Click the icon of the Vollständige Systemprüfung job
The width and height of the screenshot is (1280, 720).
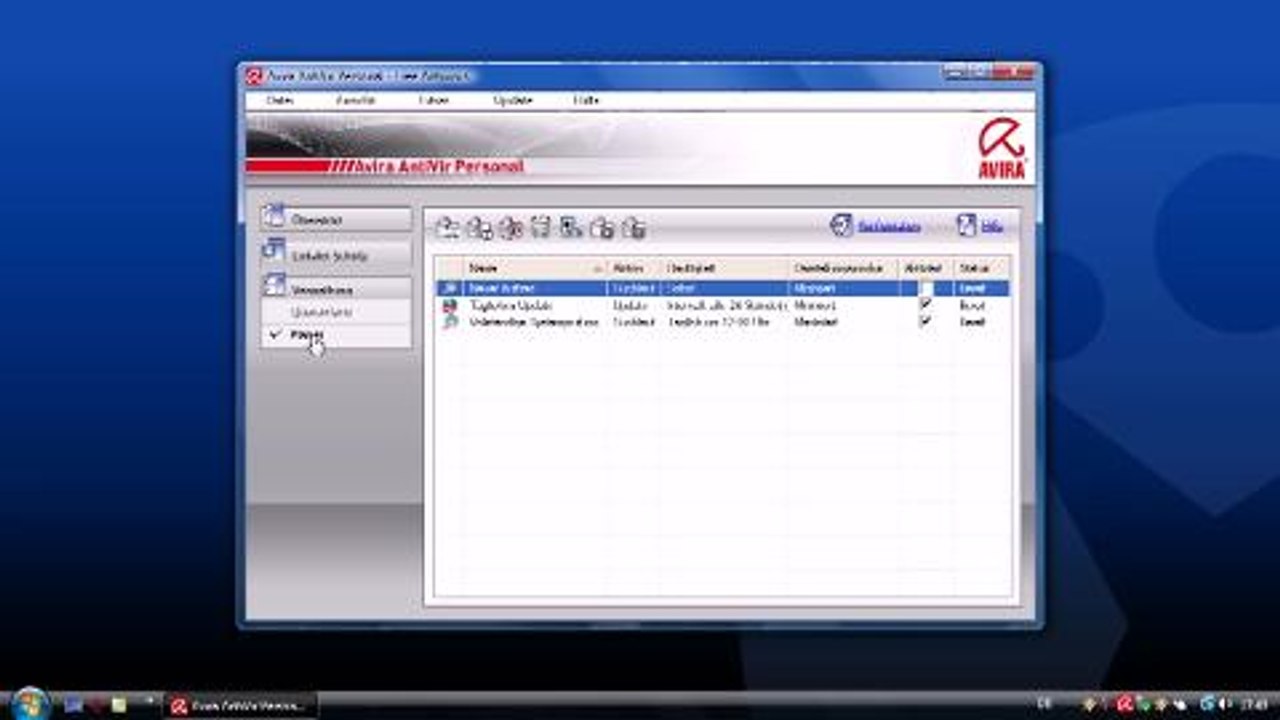point(450,322)
